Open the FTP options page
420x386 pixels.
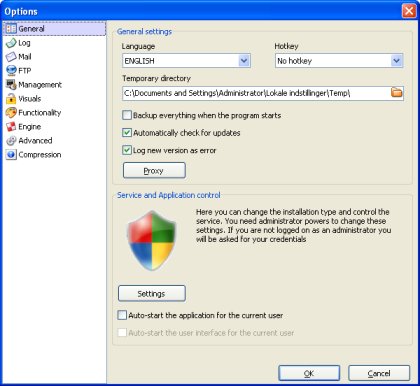[25, 71]
